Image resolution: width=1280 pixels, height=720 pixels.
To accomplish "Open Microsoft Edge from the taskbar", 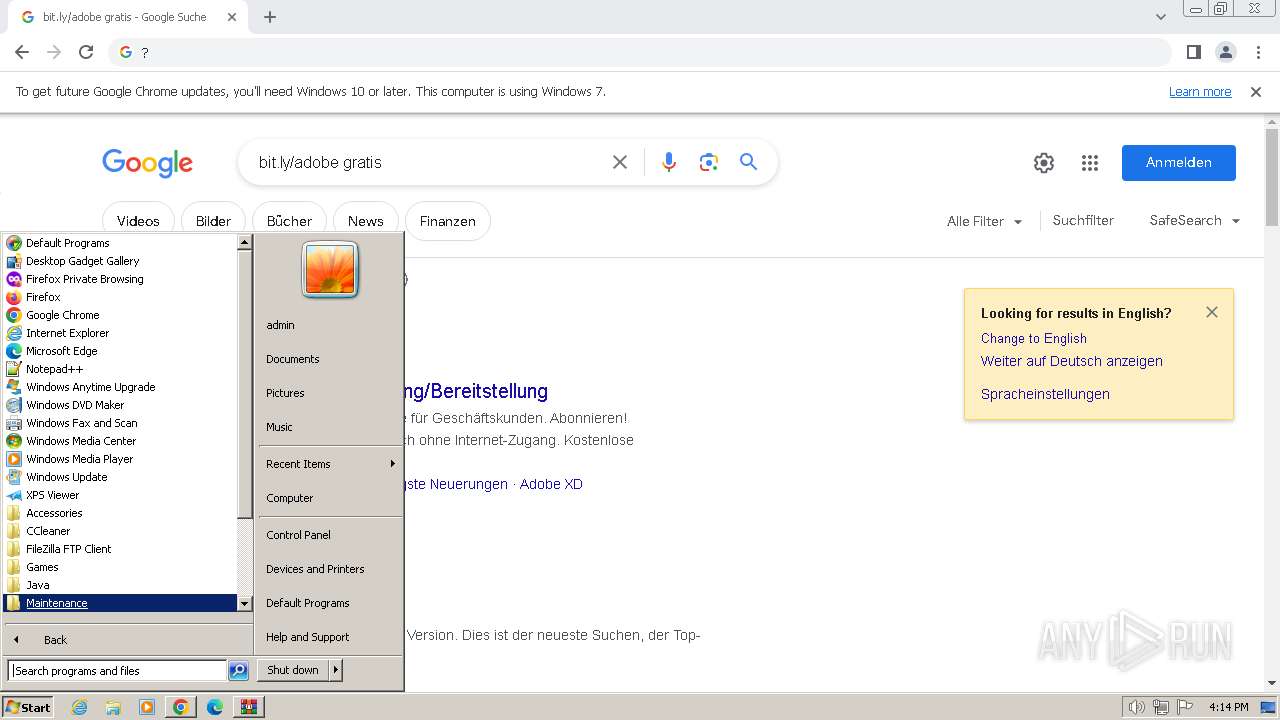I will point(215,707).
